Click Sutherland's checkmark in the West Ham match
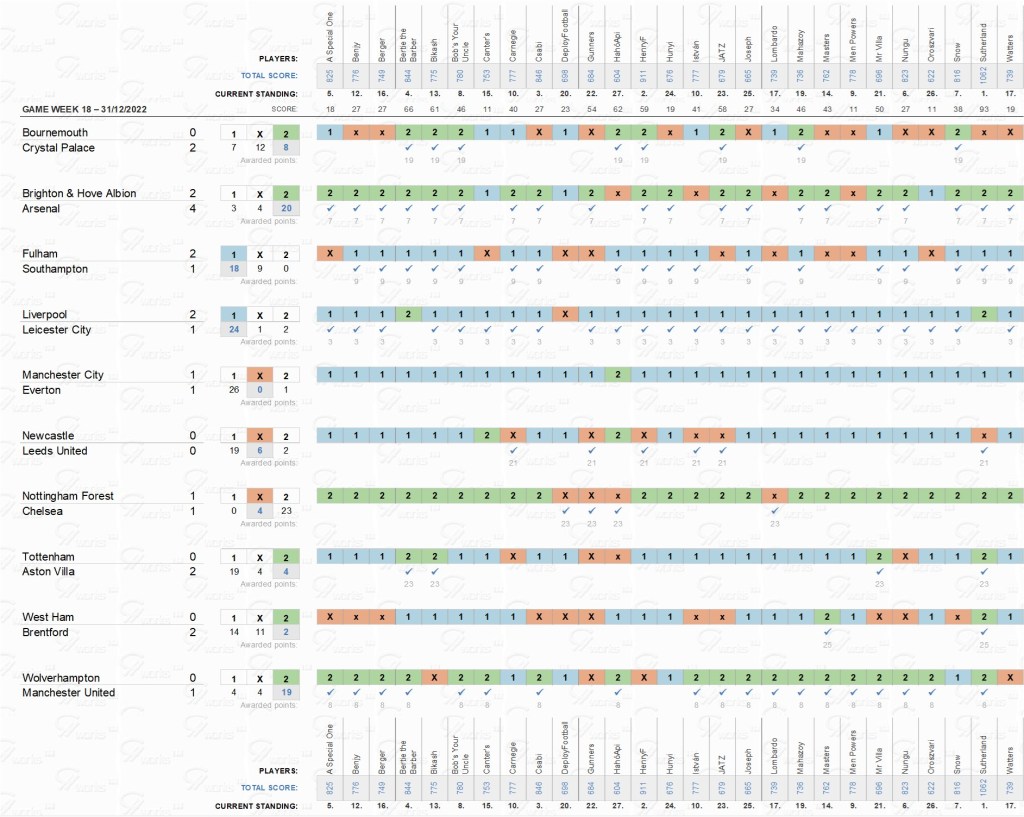The width and height of the screenshot is (1024, 817). click(985, 631)
